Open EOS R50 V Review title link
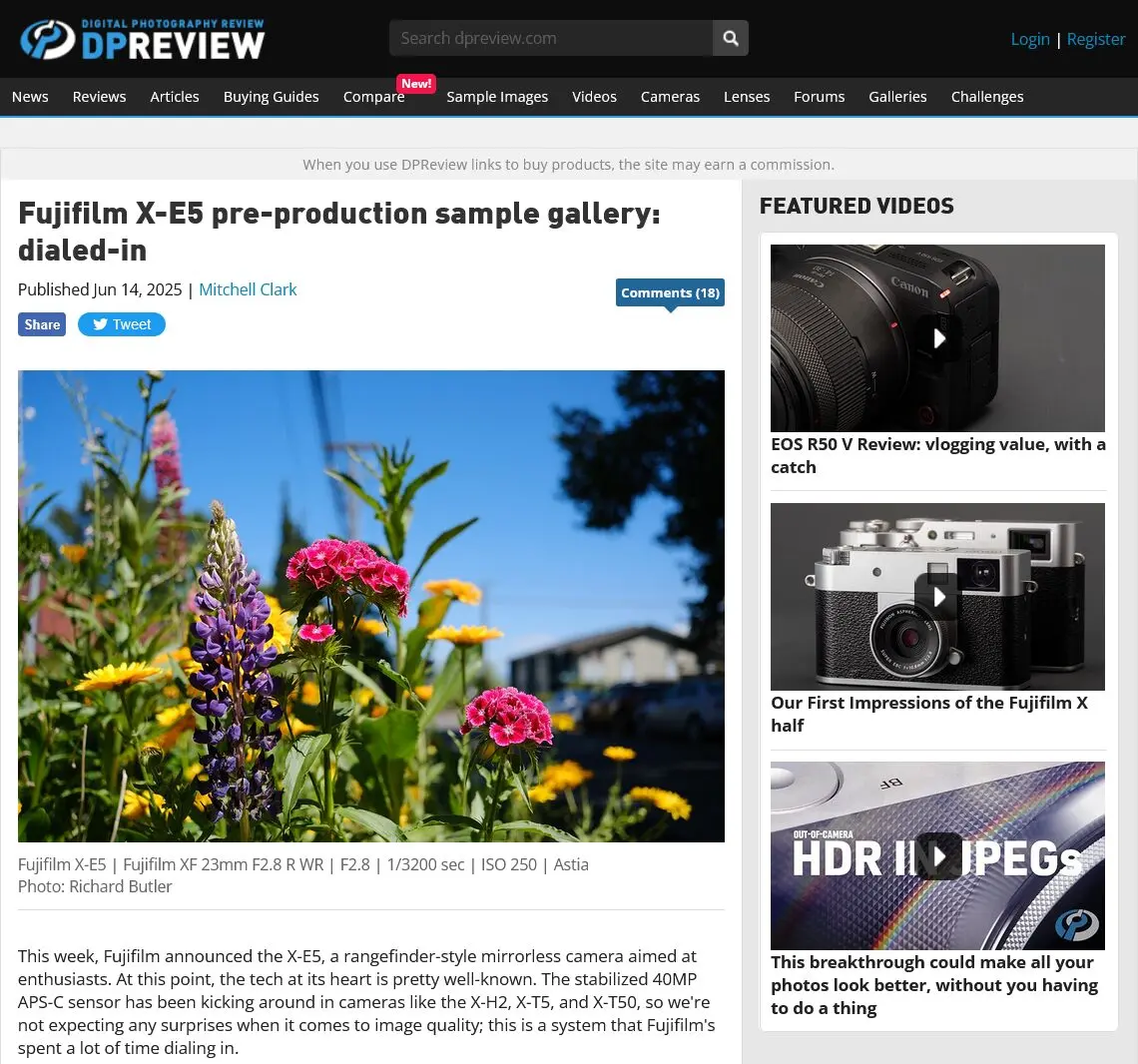The height and width of the screenshot is (1064, 1138). coord(937,455)
